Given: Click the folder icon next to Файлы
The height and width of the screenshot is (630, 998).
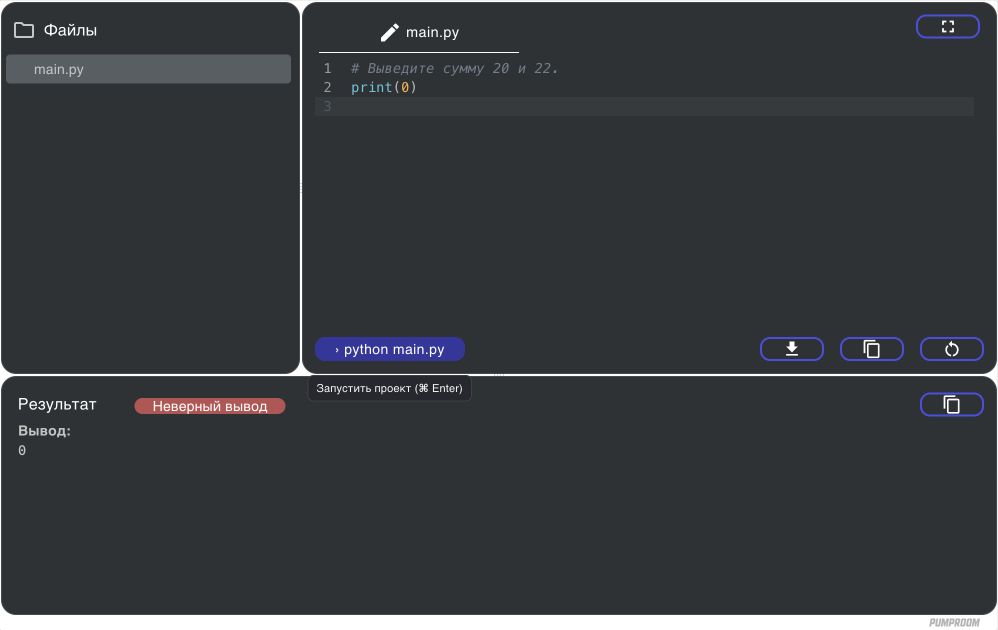Looking at the screenshot, I should [24, 30].
